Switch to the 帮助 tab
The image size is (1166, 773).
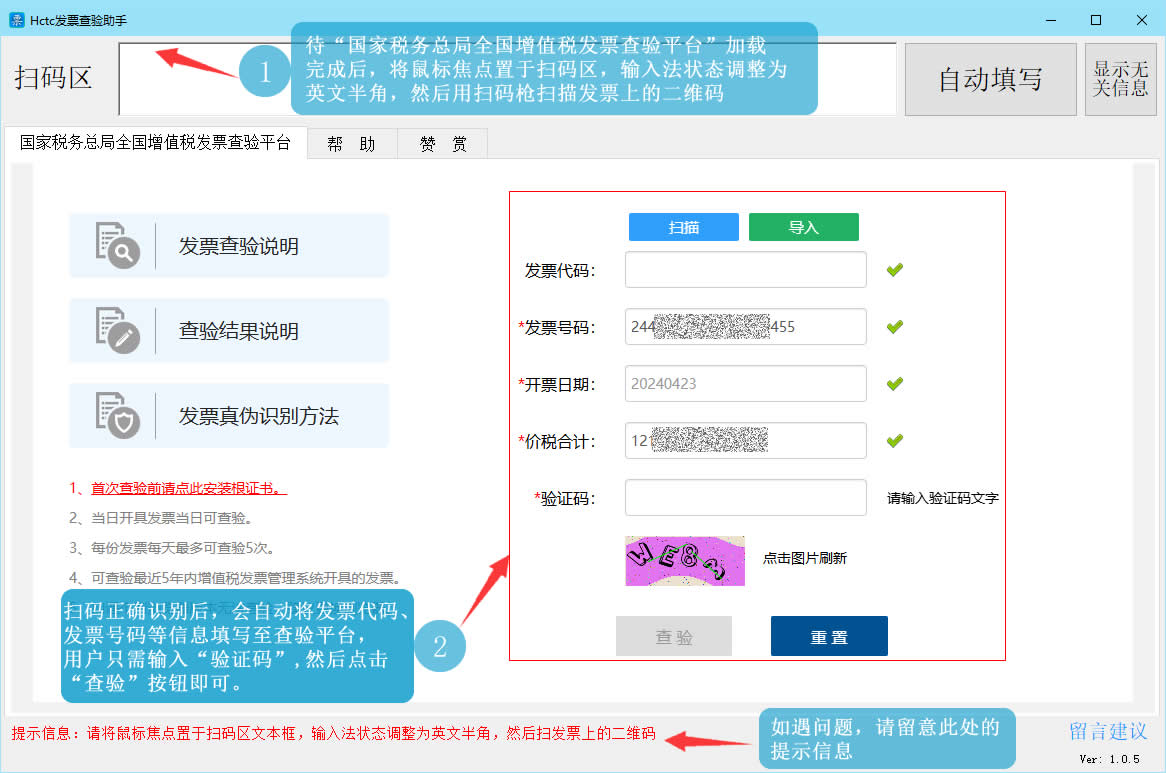tap(352, 143)
